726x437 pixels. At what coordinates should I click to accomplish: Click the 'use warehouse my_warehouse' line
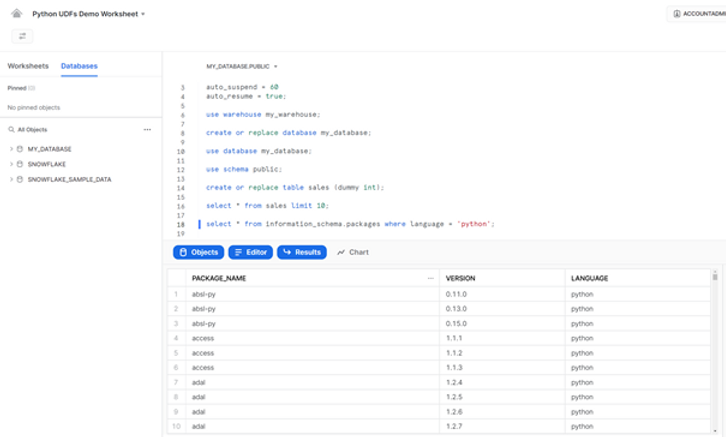coord(263,114)
